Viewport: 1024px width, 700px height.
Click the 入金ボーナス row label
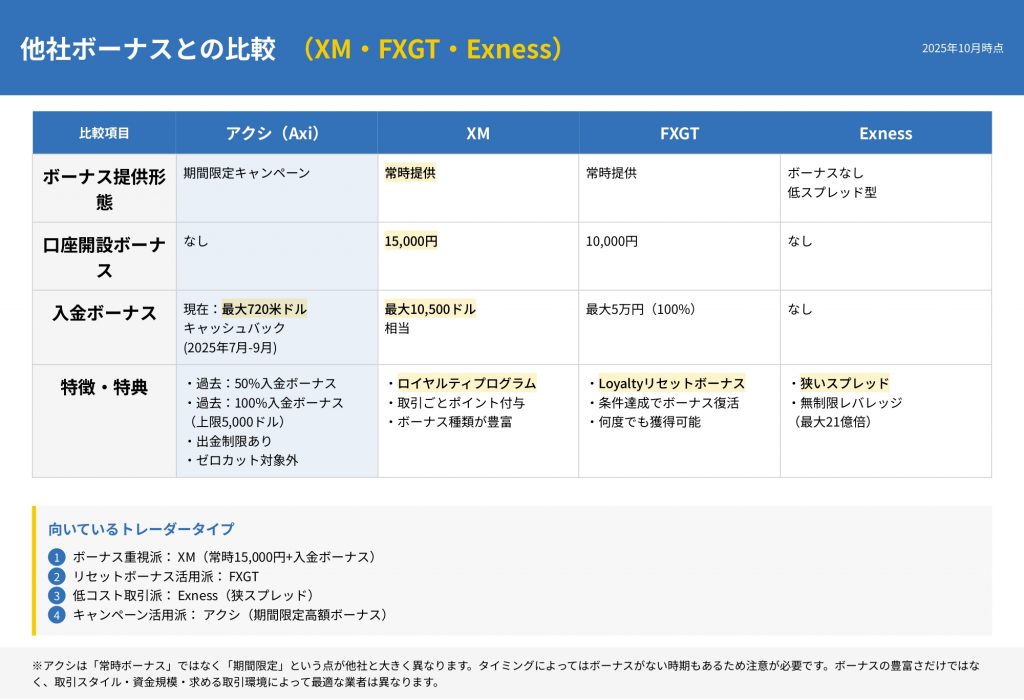[104, 313]
